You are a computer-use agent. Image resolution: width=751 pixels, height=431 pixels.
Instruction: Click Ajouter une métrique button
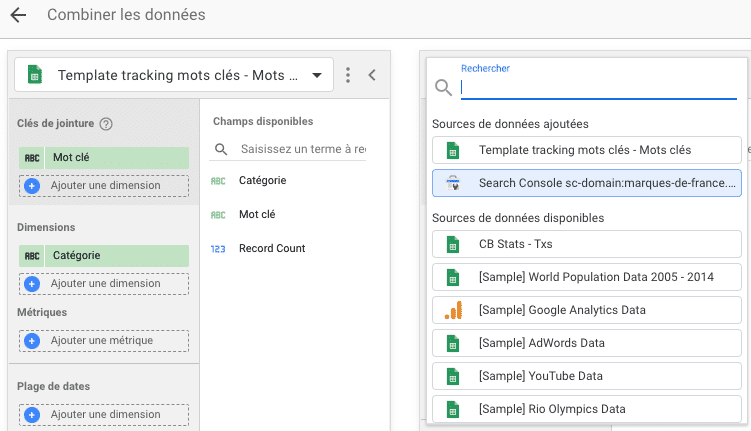[x=104, y=340]
